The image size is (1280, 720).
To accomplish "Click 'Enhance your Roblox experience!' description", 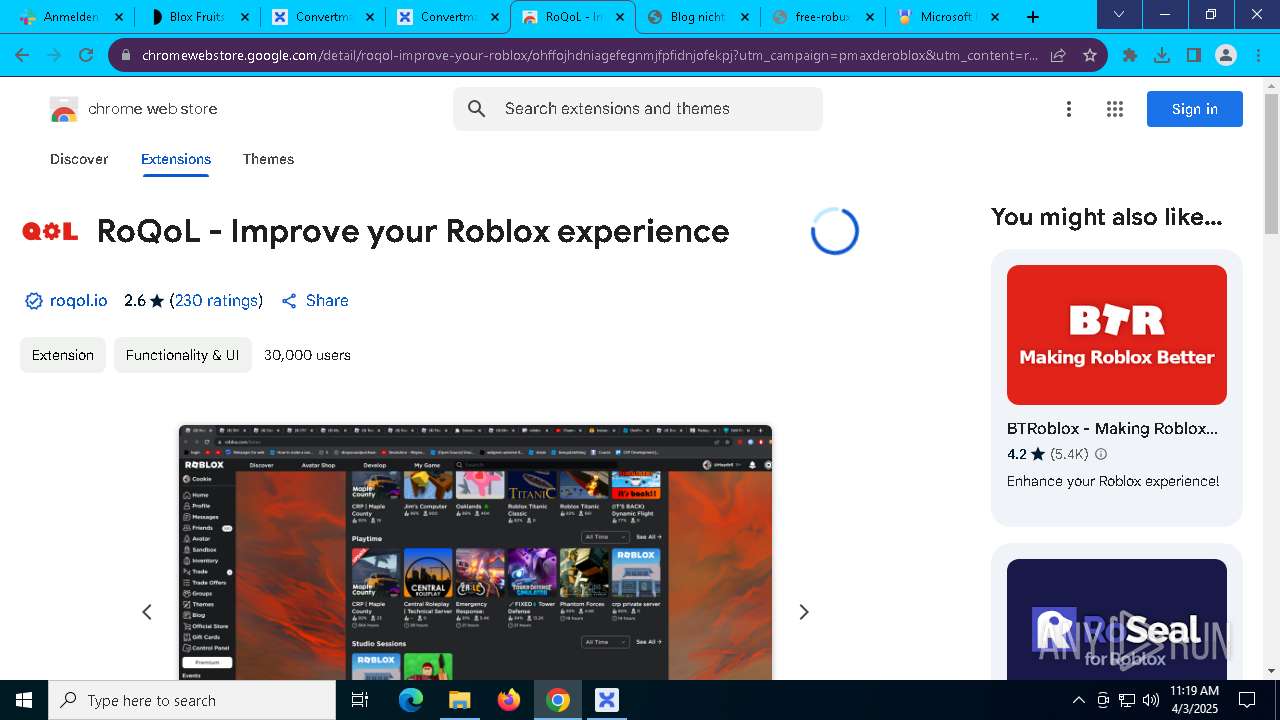I will [1113, 481].
